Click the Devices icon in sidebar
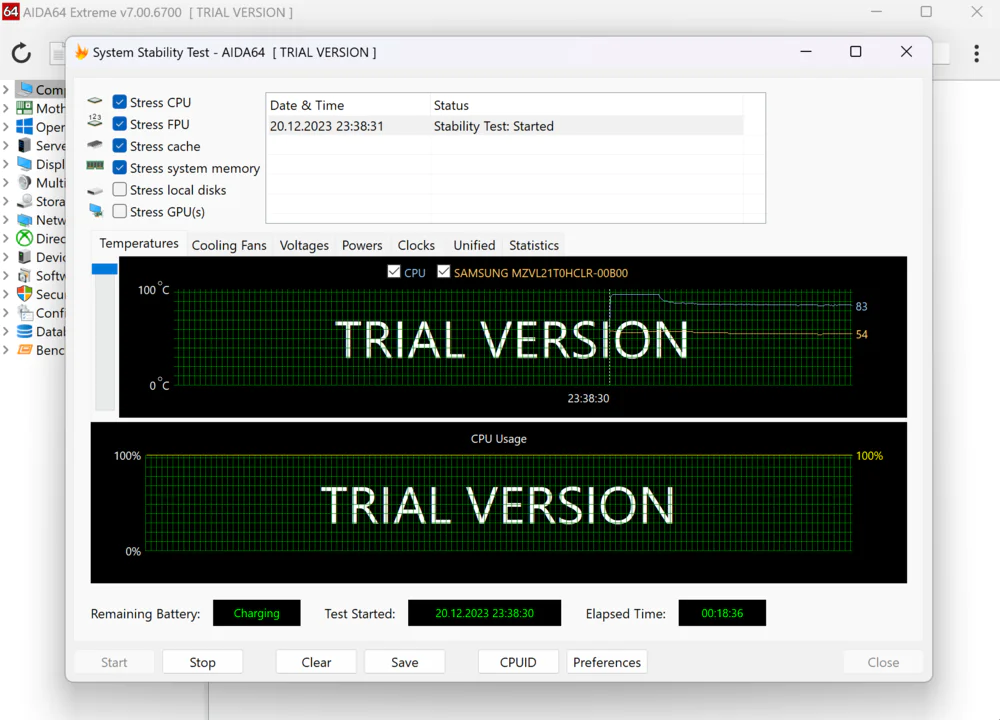1000x720 pixels. coord(24,257)
